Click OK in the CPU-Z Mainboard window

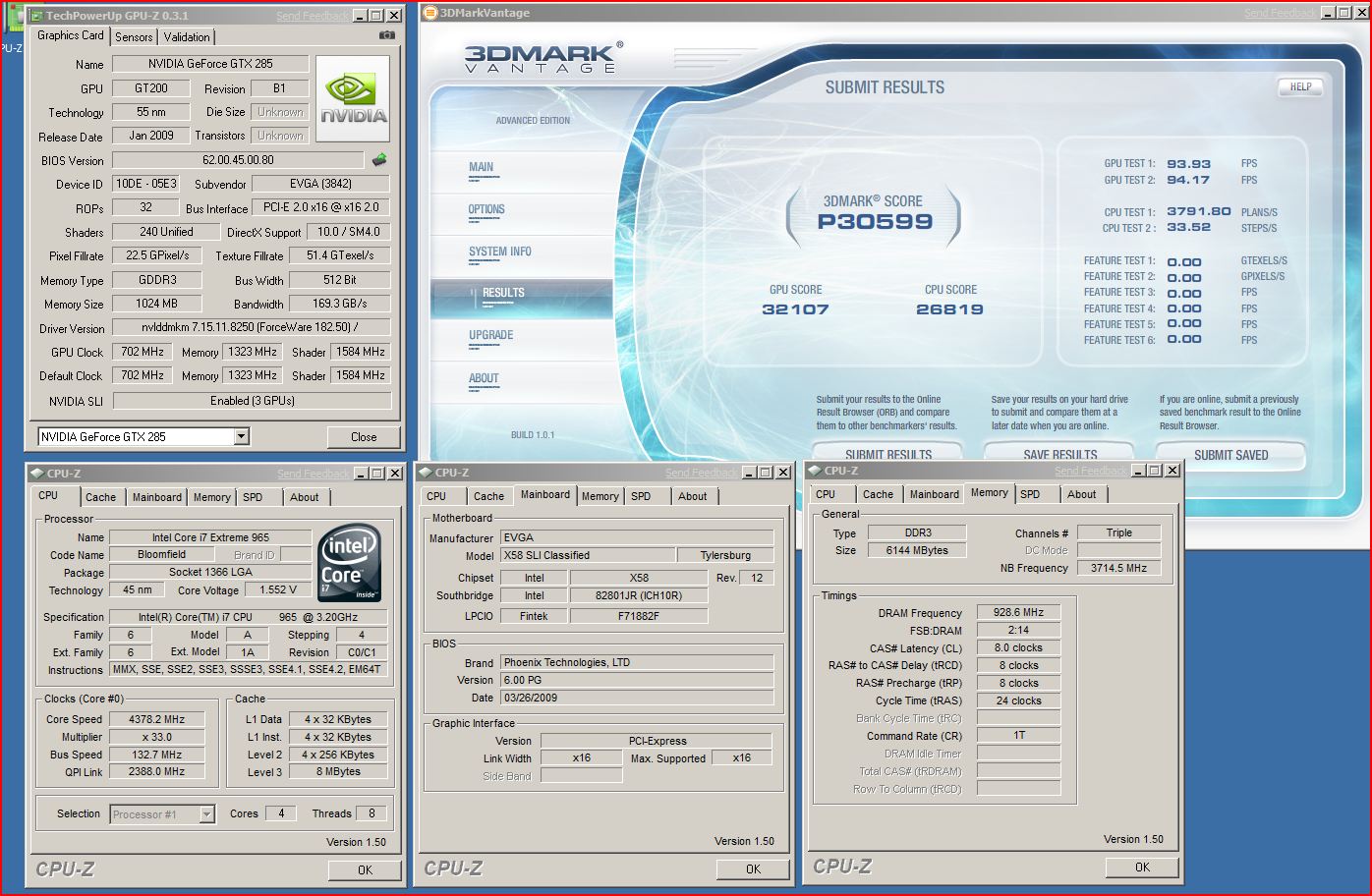click(753, 868)
